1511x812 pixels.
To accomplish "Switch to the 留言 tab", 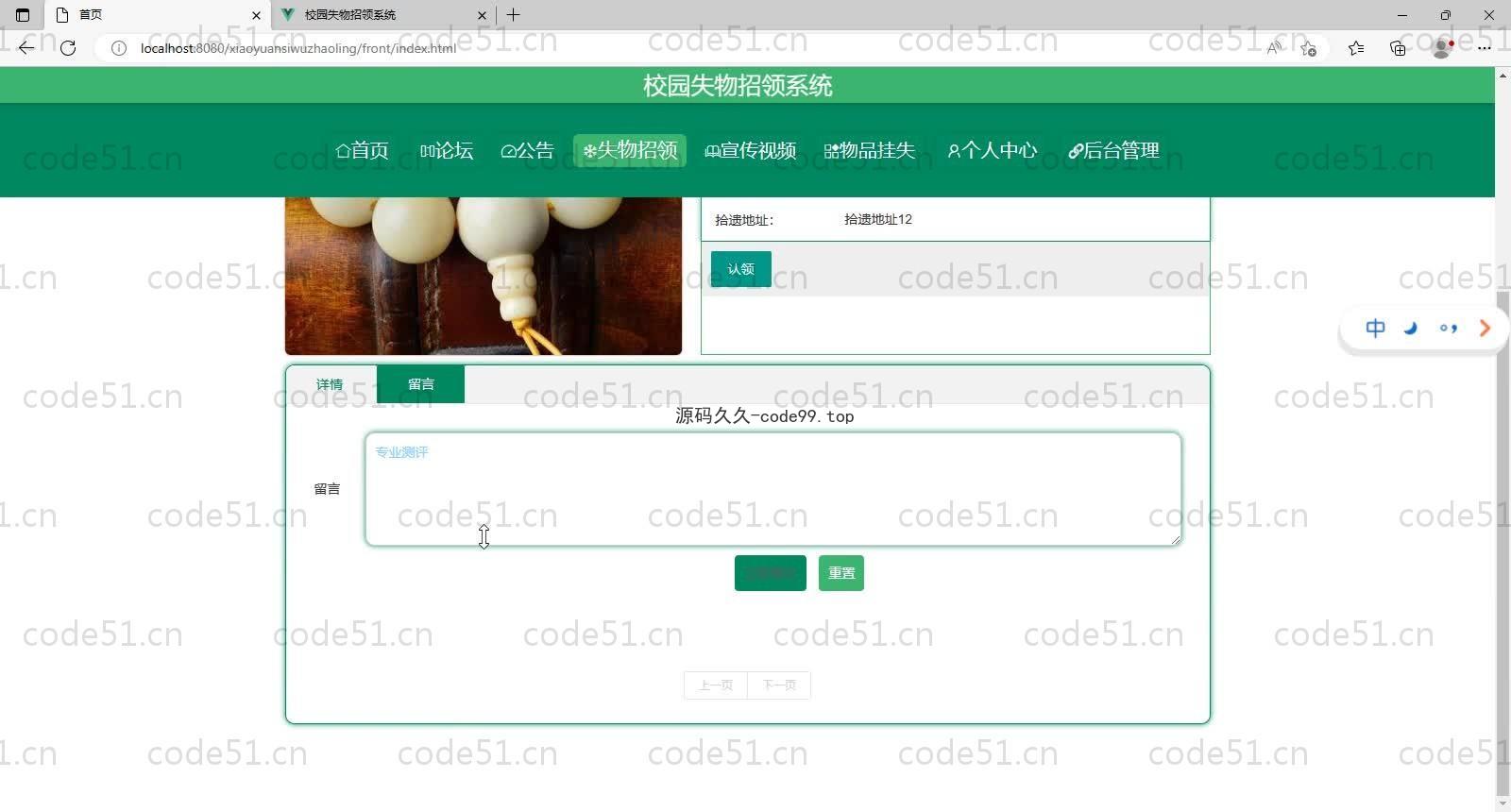I will click(420, 384).
